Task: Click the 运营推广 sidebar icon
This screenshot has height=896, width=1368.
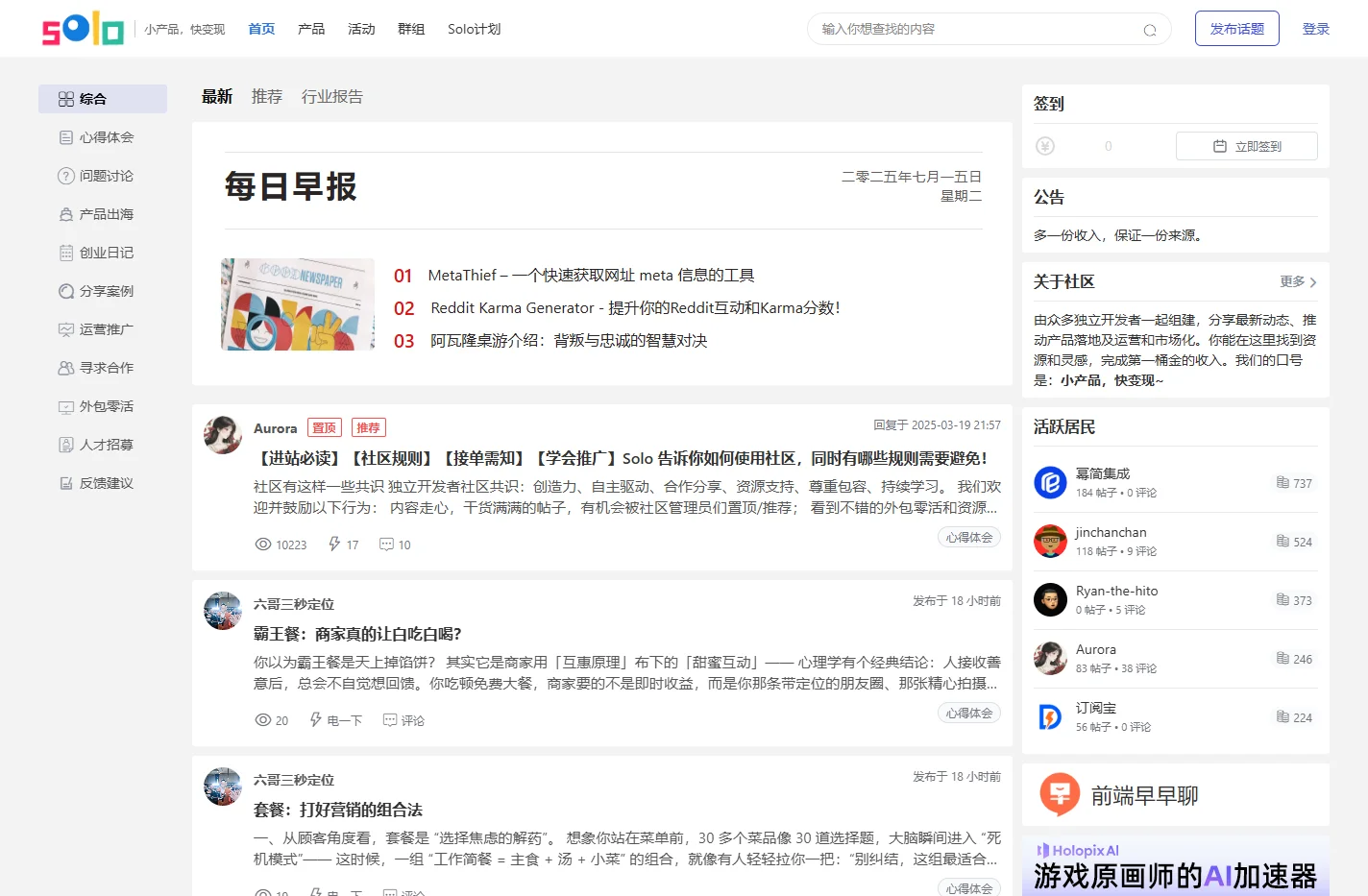Action: (x=66, y=329)
